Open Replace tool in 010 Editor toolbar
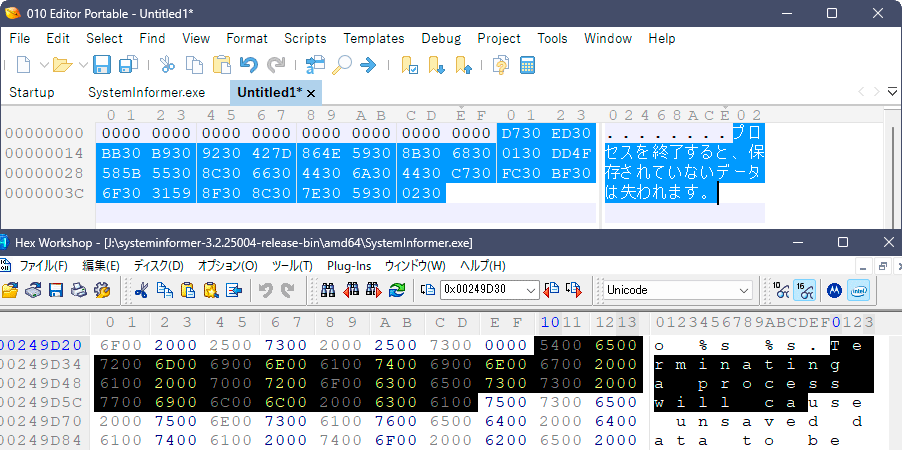This screenshot has width=902, height=450. point(315,64)
